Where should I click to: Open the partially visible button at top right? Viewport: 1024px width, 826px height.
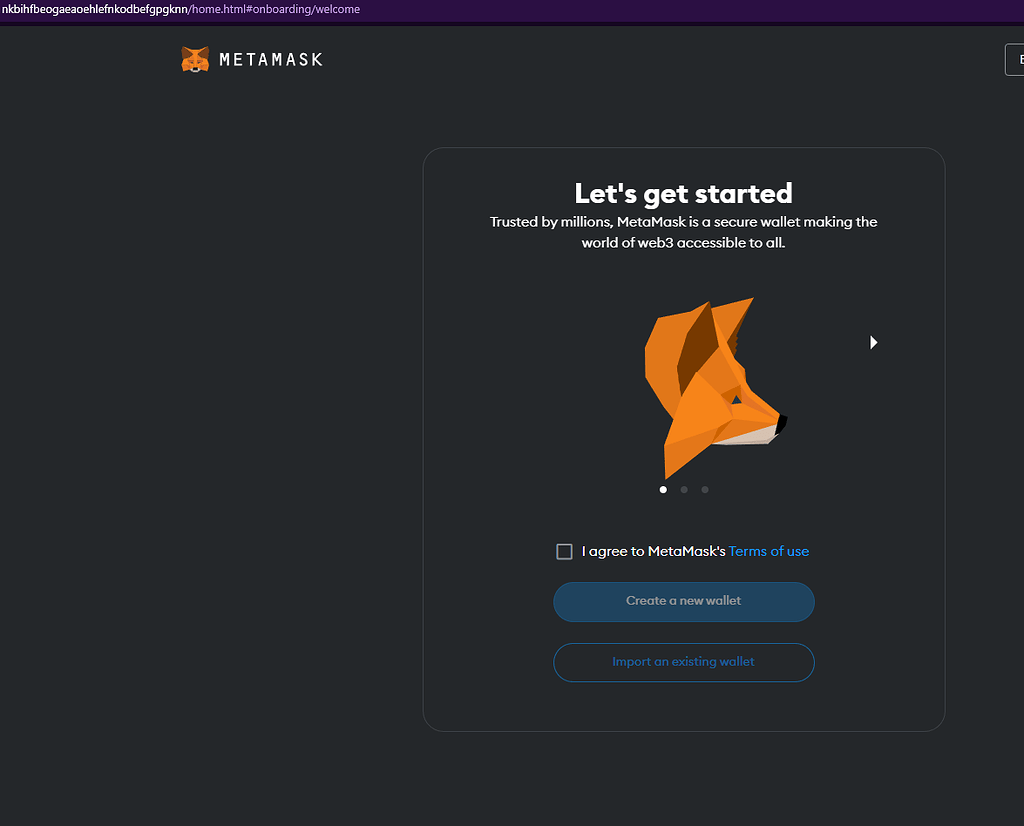1015,59
